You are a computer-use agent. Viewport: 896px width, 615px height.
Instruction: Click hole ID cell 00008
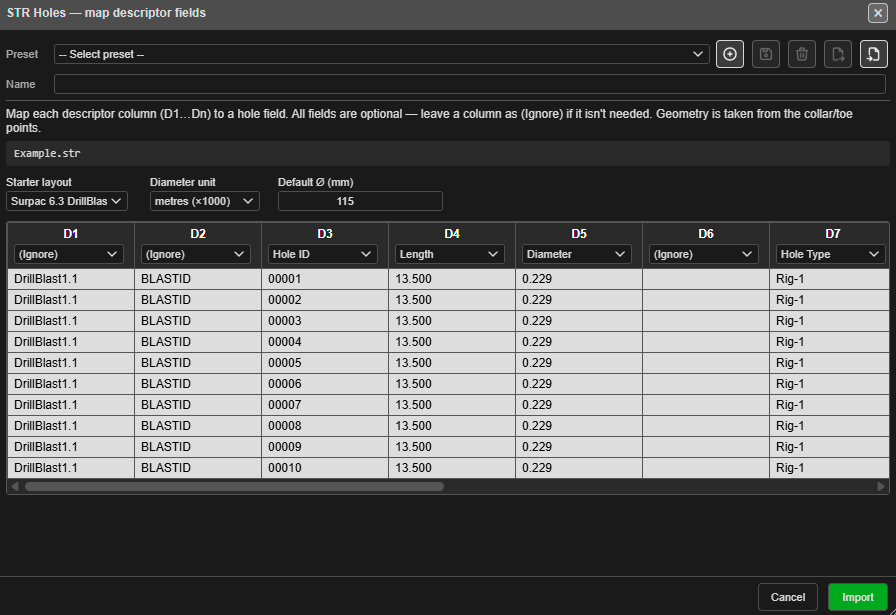pyautogui.click(x=325, y=426)
